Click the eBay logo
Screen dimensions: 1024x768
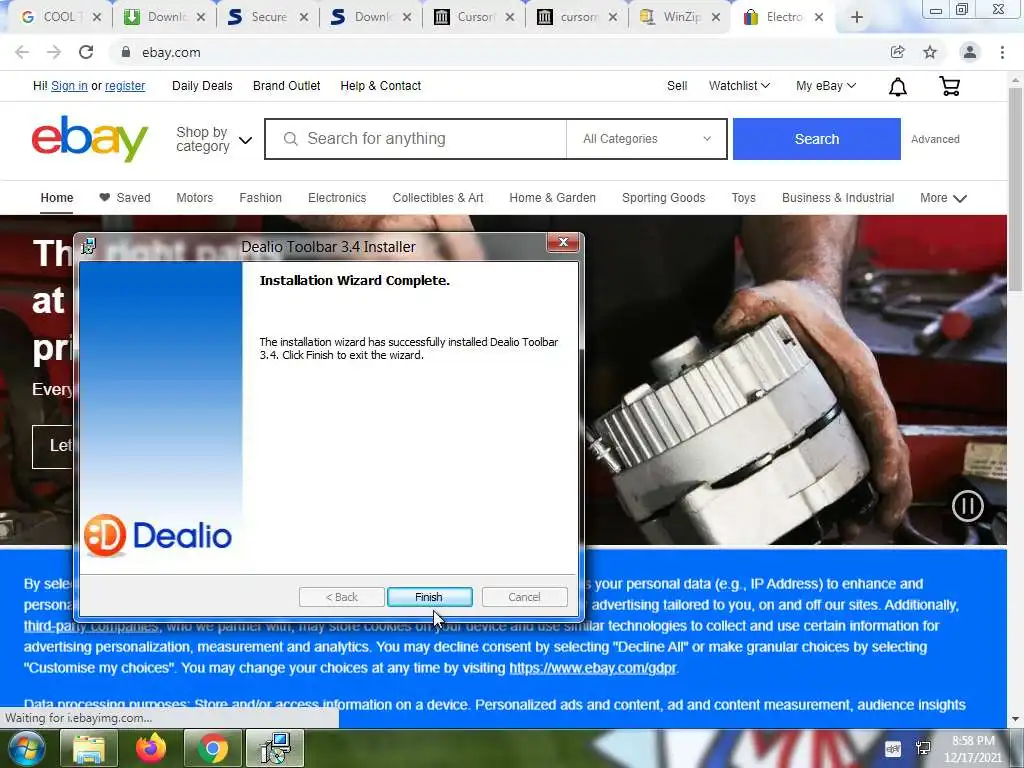[90, 138]
